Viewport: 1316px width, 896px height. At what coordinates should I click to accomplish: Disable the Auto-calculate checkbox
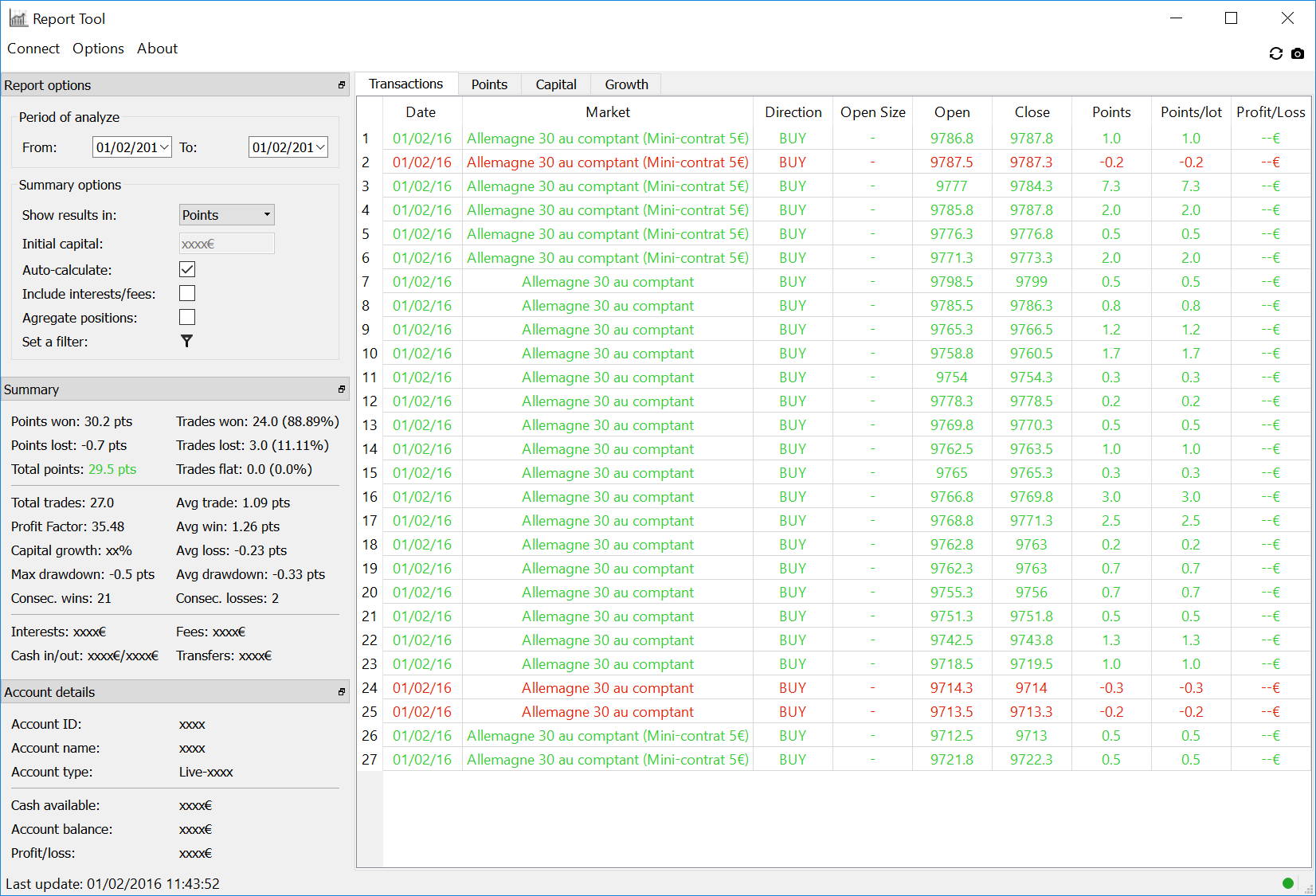[x=187, y=270]
